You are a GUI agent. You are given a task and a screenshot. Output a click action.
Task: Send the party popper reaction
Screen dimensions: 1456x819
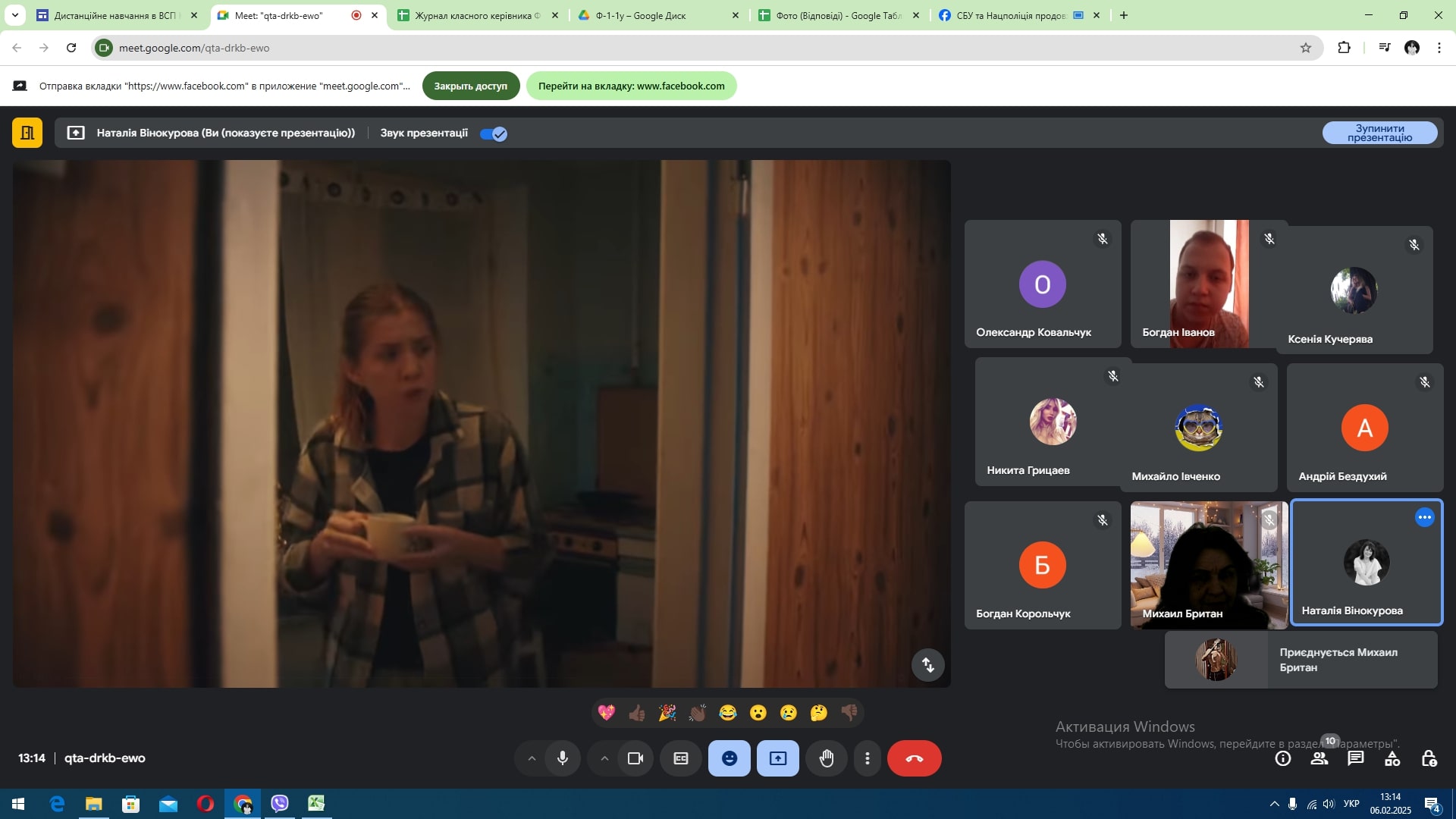click(x=667, y=713)
